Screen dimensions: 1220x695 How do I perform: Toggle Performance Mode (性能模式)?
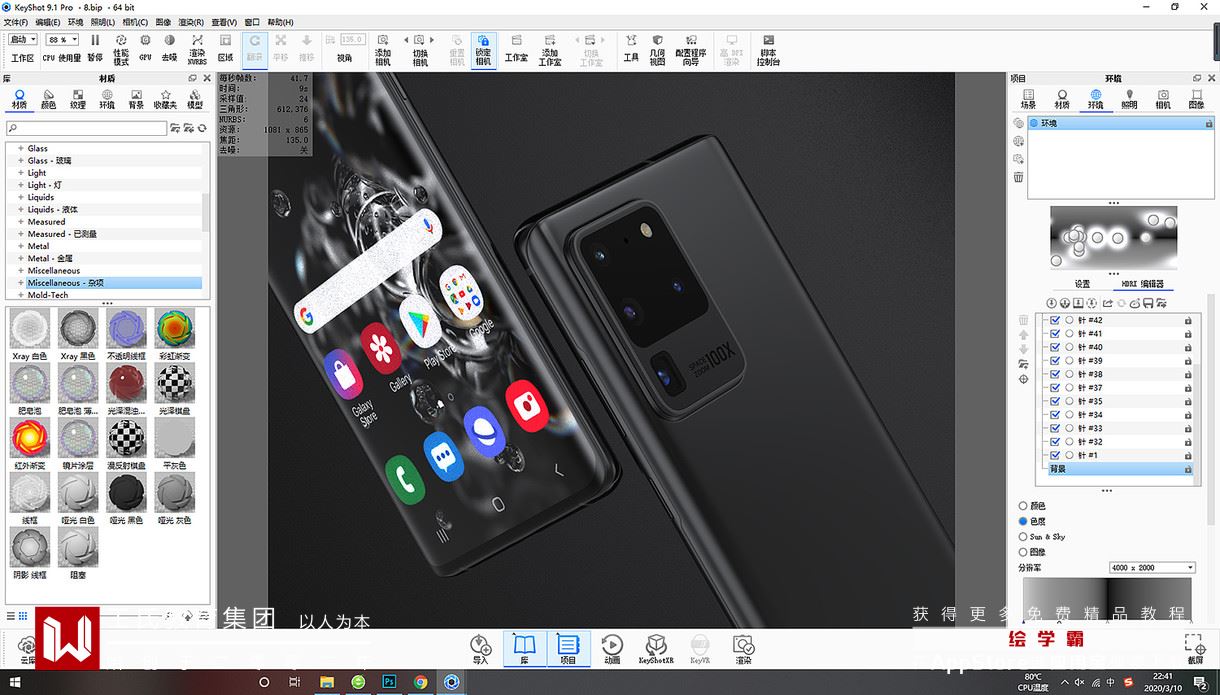121,50
